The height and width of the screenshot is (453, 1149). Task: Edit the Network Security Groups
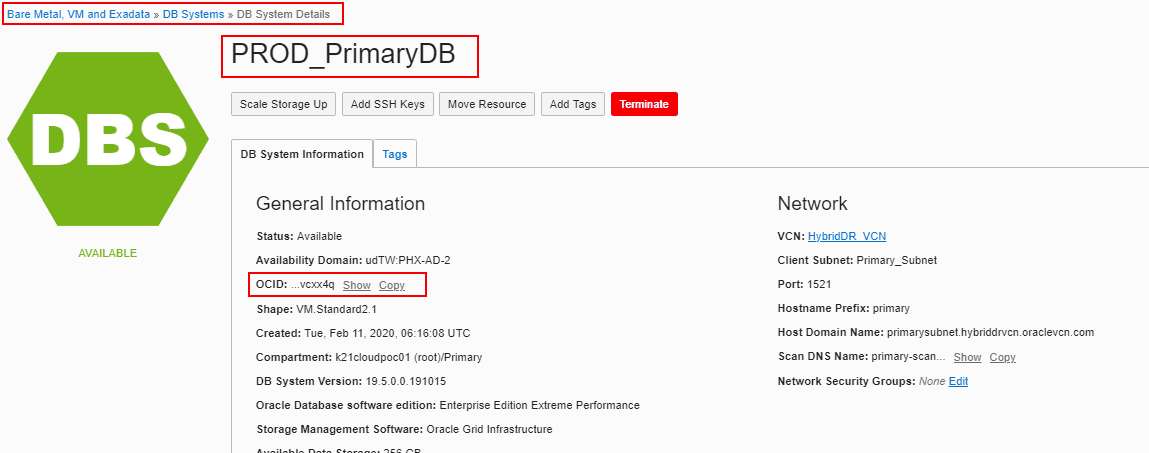pos(958,381)
